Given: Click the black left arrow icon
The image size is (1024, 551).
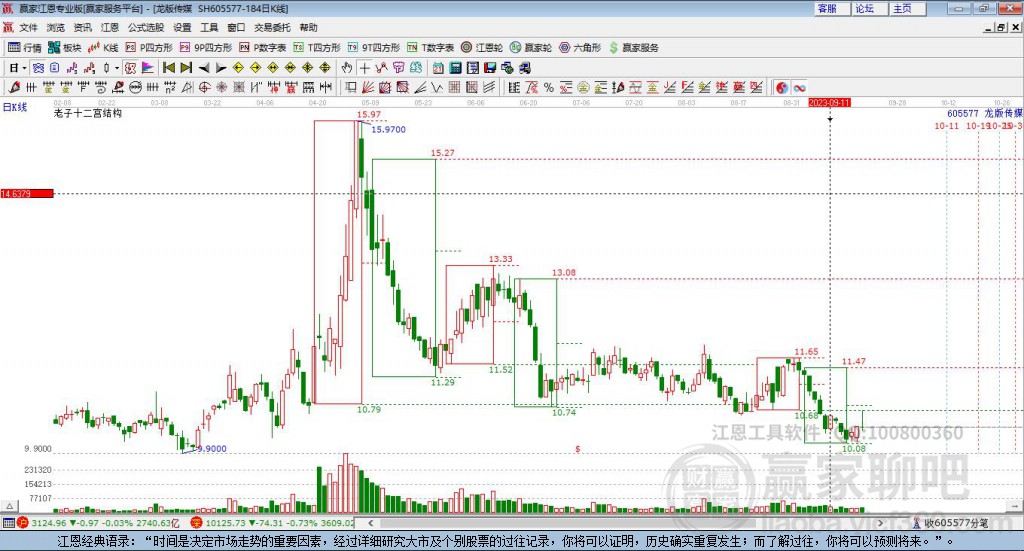Looking at the screenshot, I should [x=204, y=68].
